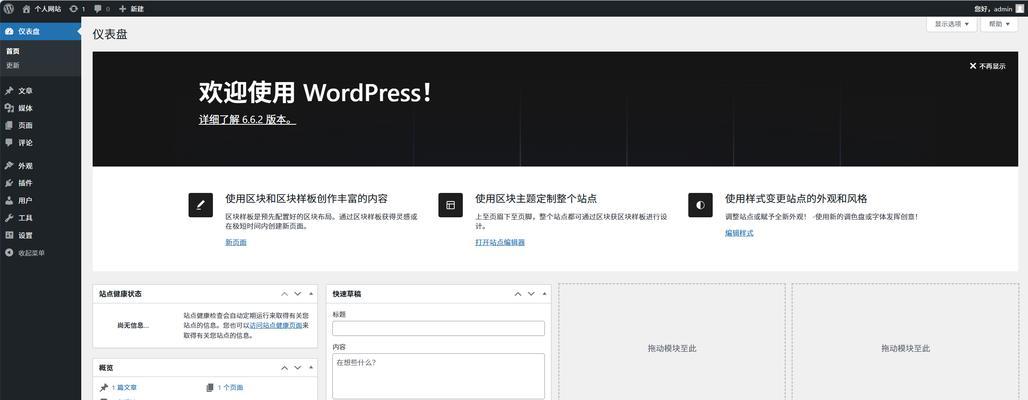Click the 新建 plus button
Image resolution: width=1028 pixels, height=400 pixels.
[x=131, y=9]
